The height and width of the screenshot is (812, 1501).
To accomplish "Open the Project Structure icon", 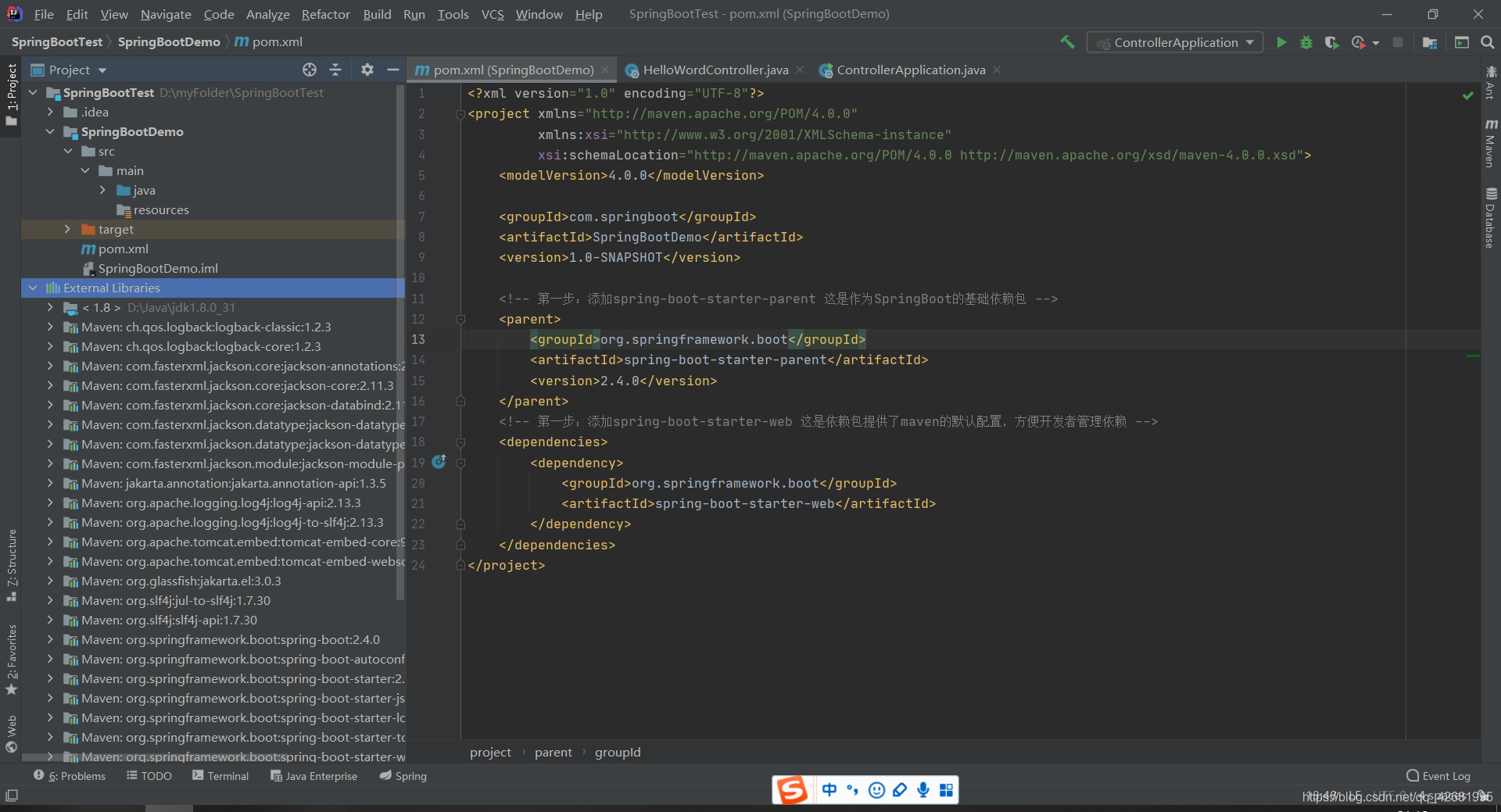I will coord(1430,42).
